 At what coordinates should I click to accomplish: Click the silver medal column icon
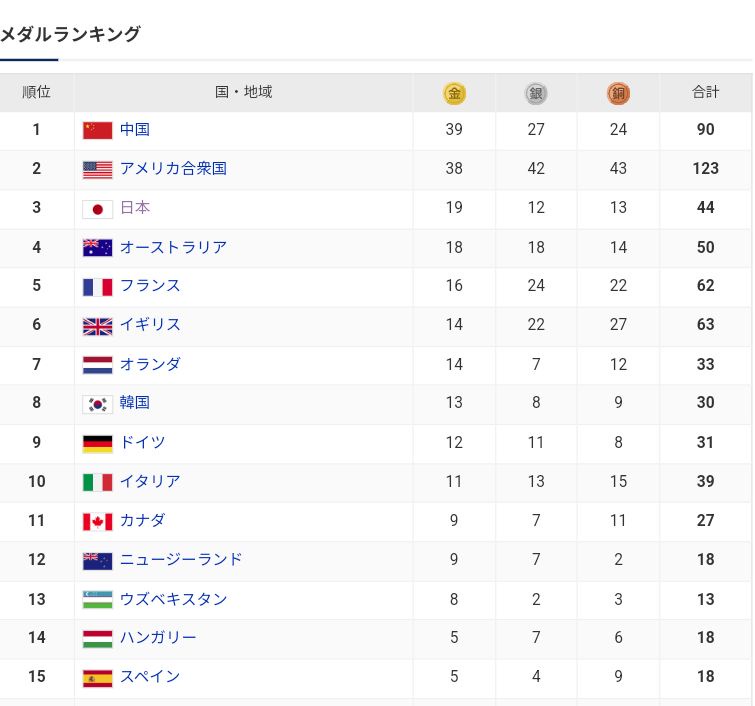[536, 93]
